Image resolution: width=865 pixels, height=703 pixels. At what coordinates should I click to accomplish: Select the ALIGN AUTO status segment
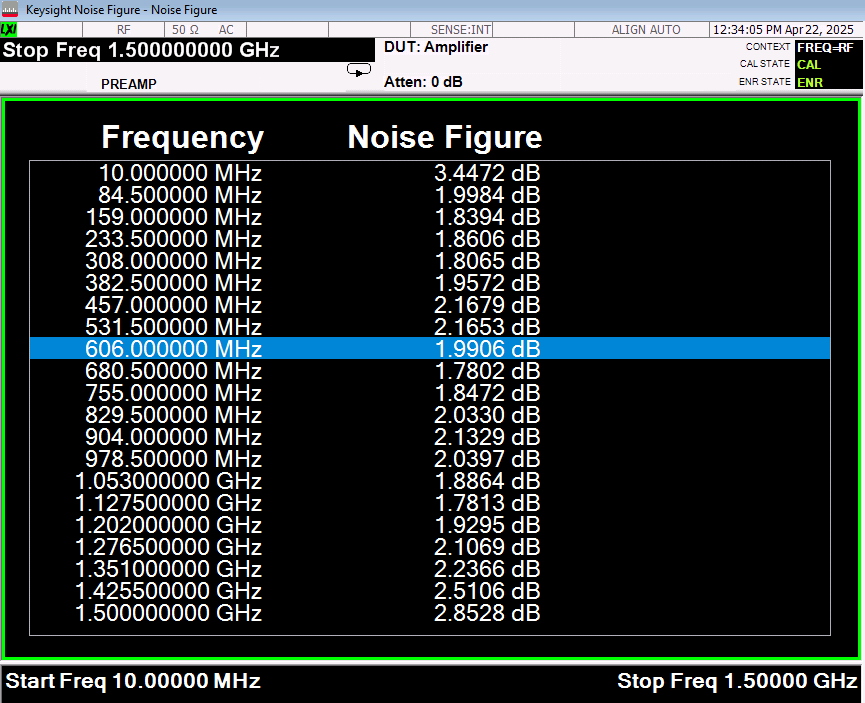646,30
